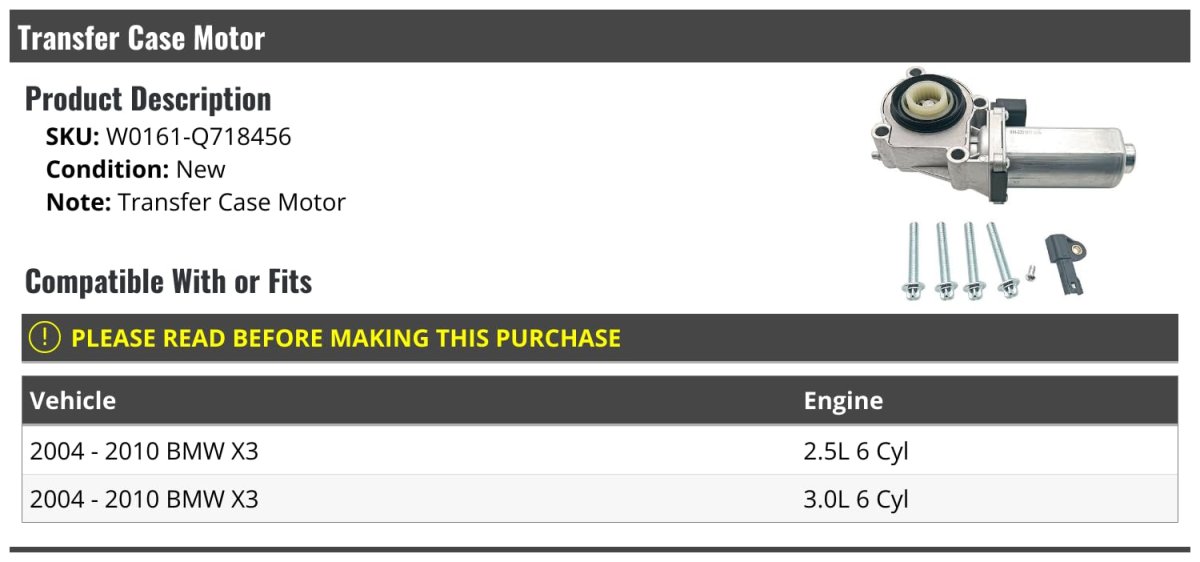Click the Compatible With or Fits heading
This screenshot has height=562, width=1200.
click(x=168, y=282)
